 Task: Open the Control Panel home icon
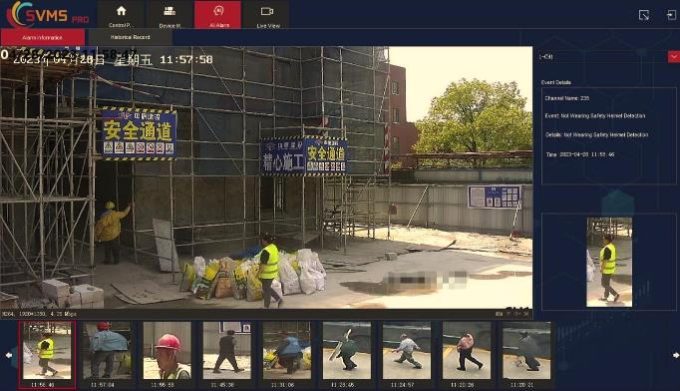click(121, 15)
